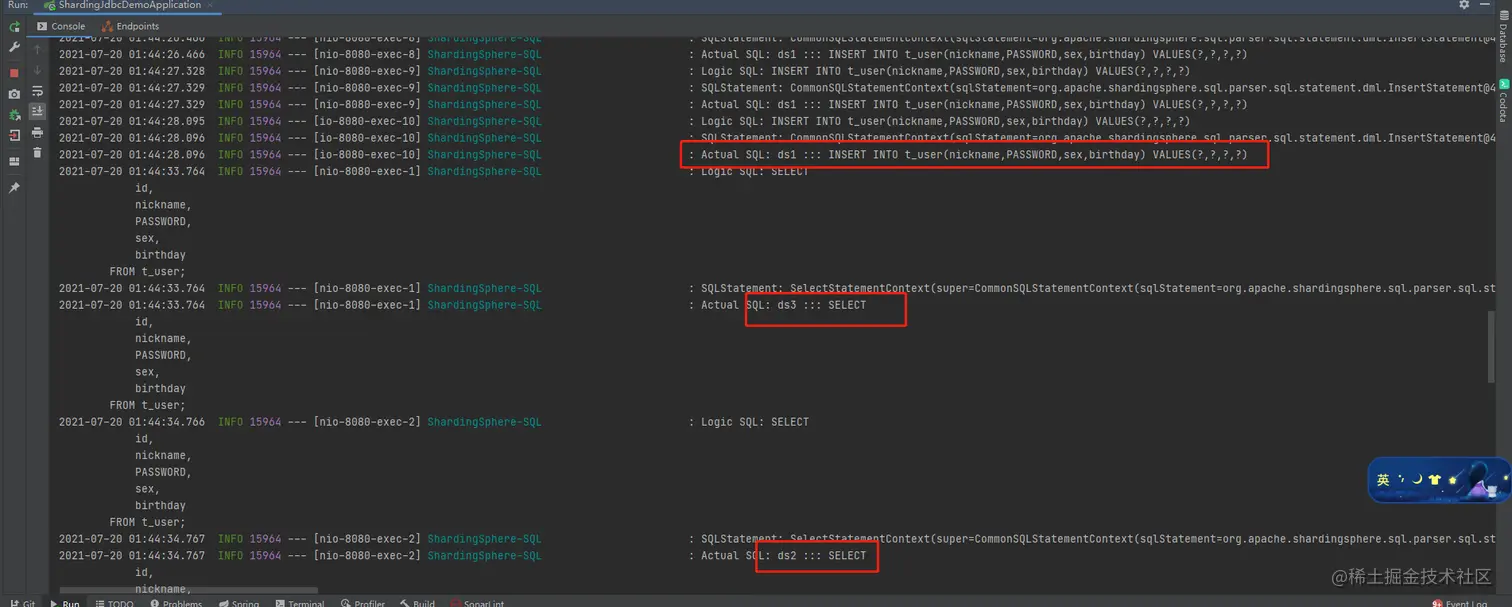Viewport: 1512px width, 607px height.
Task: Switch to the Endpoints tab
Action: click(130, 26)
